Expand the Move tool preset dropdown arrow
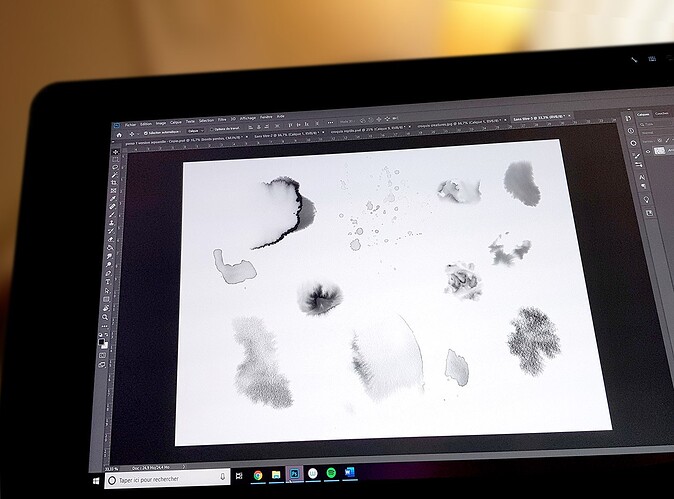The height and width of the screenshot is (499, 674). 138,134
